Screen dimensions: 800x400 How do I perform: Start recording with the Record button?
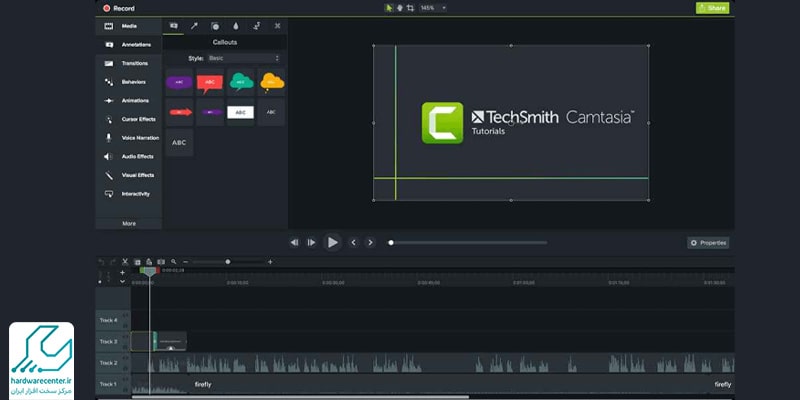(118, 8)
